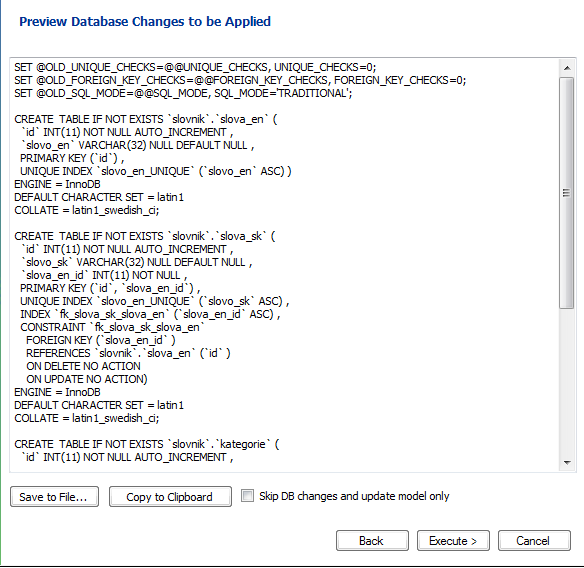Cancel the database changes wizard
The width and height of the screenshot is (584, 568).
click(x=534, y=540)
